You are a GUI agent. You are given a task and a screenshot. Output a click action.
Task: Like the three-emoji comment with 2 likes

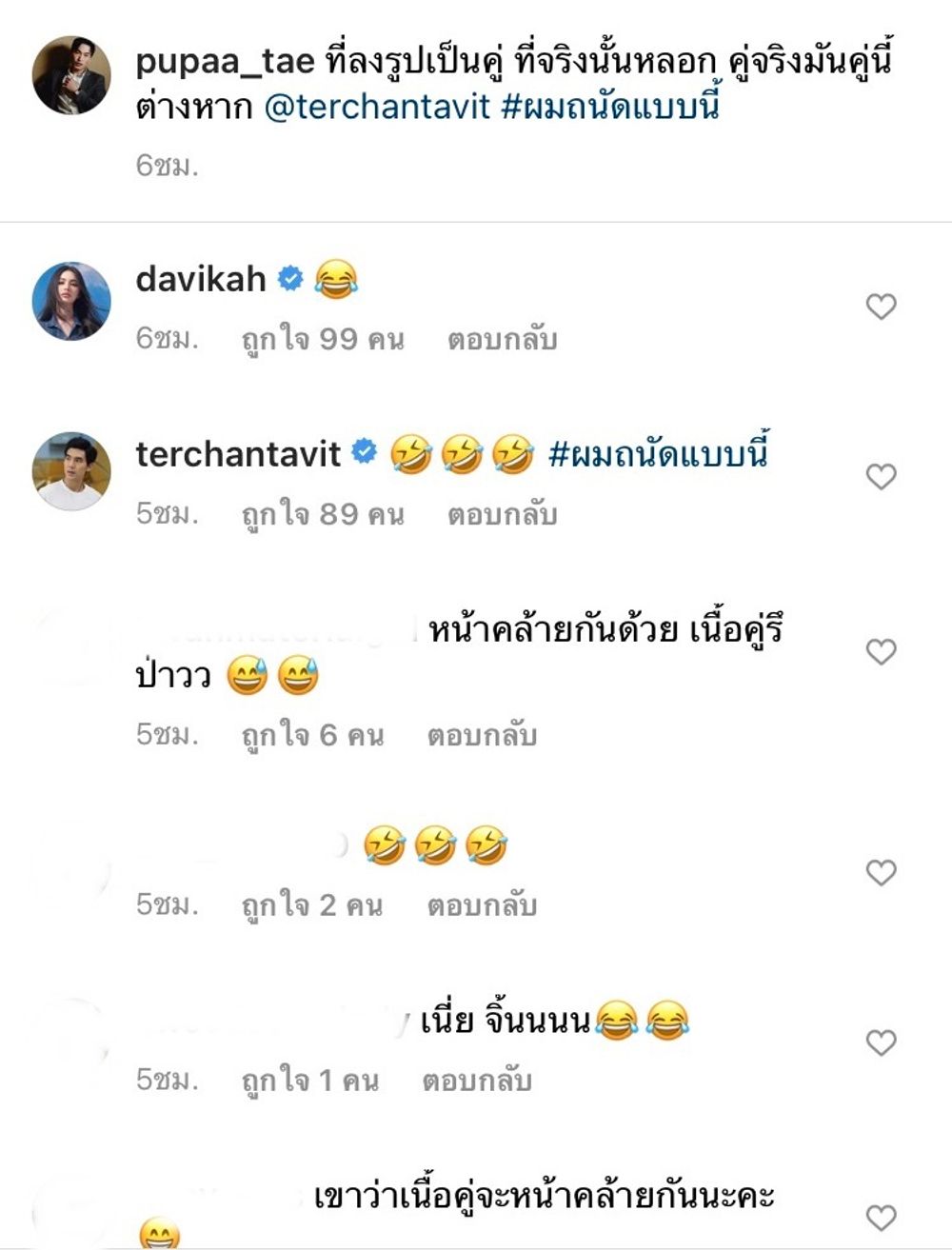coord(882,872)
